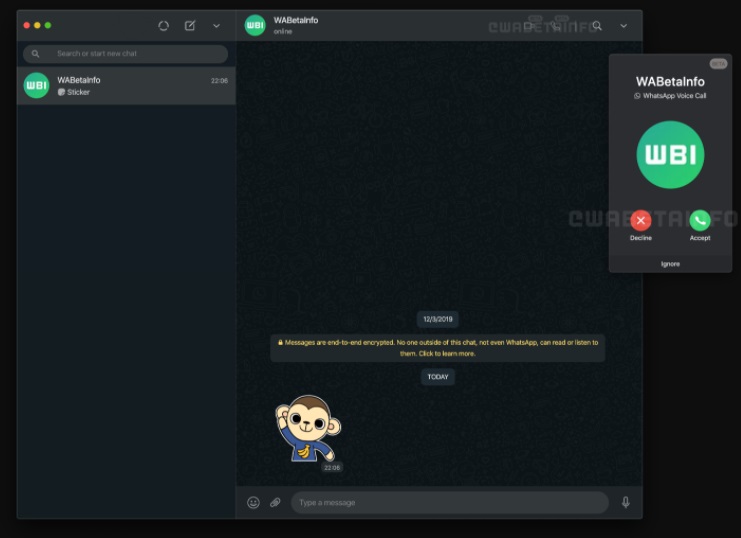This screenshot has height=538, width=741.
Task: Click the online status in chat header
Action: coord(283,32)
